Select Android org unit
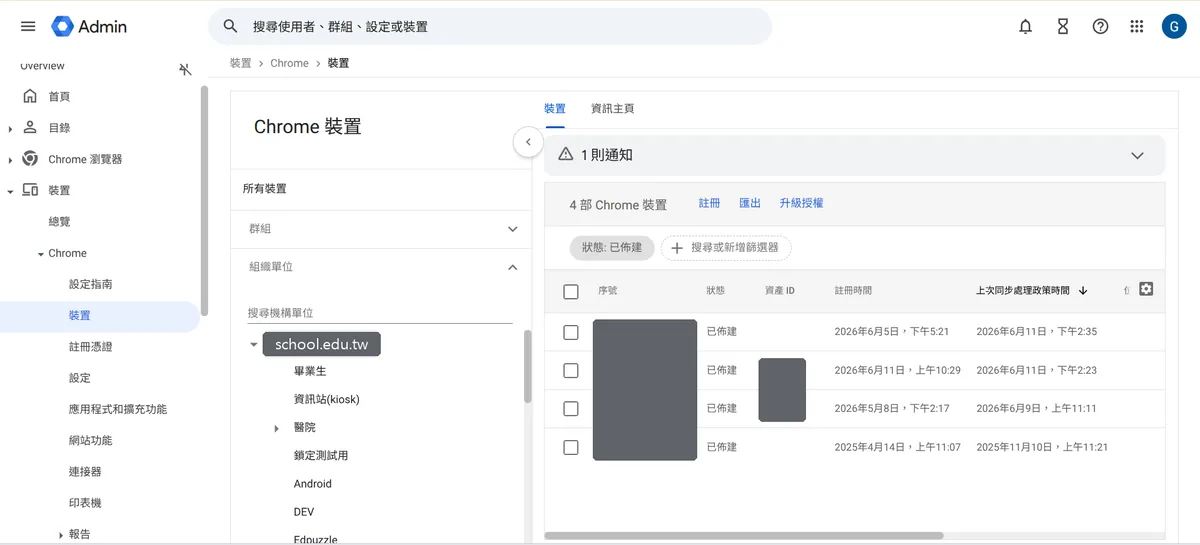 (x=313, y=484)
